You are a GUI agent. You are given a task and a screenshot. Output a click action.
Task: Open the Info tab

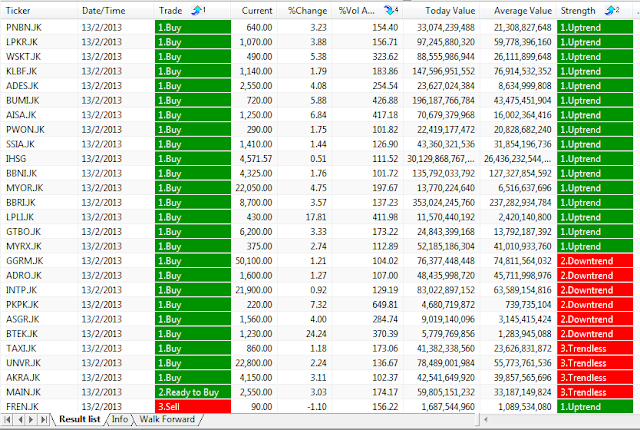pyautogui.click(x=120, y=419)
